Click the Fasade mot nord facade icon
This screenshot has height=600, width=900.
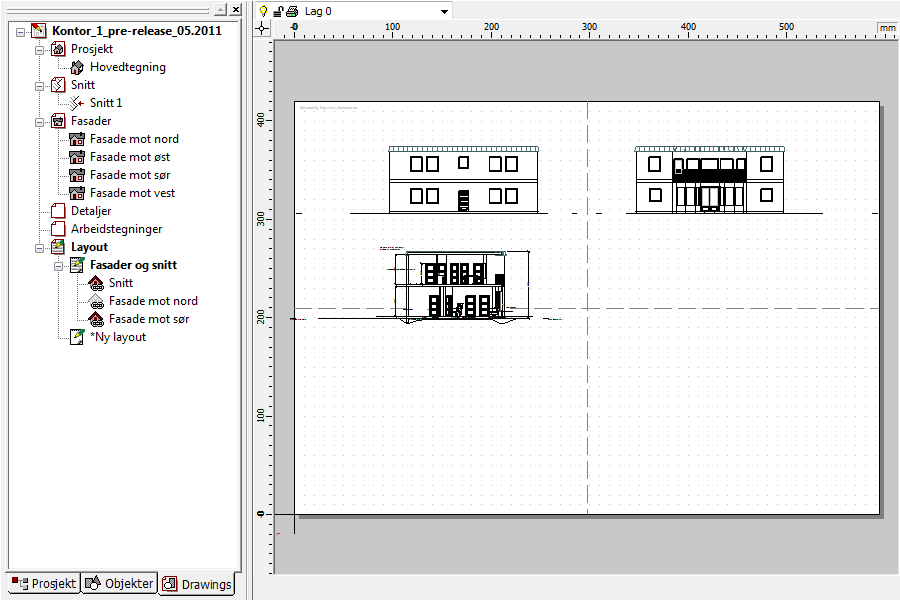77,139
